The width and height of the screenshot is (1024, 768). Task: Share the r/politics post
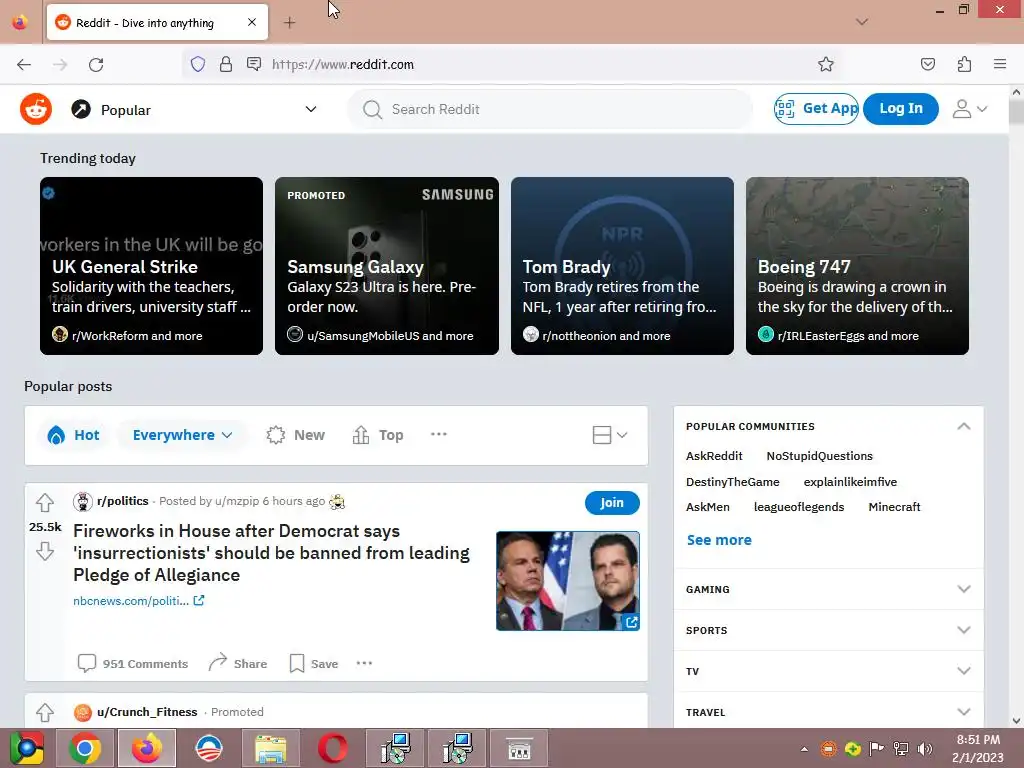click(238, 664)
